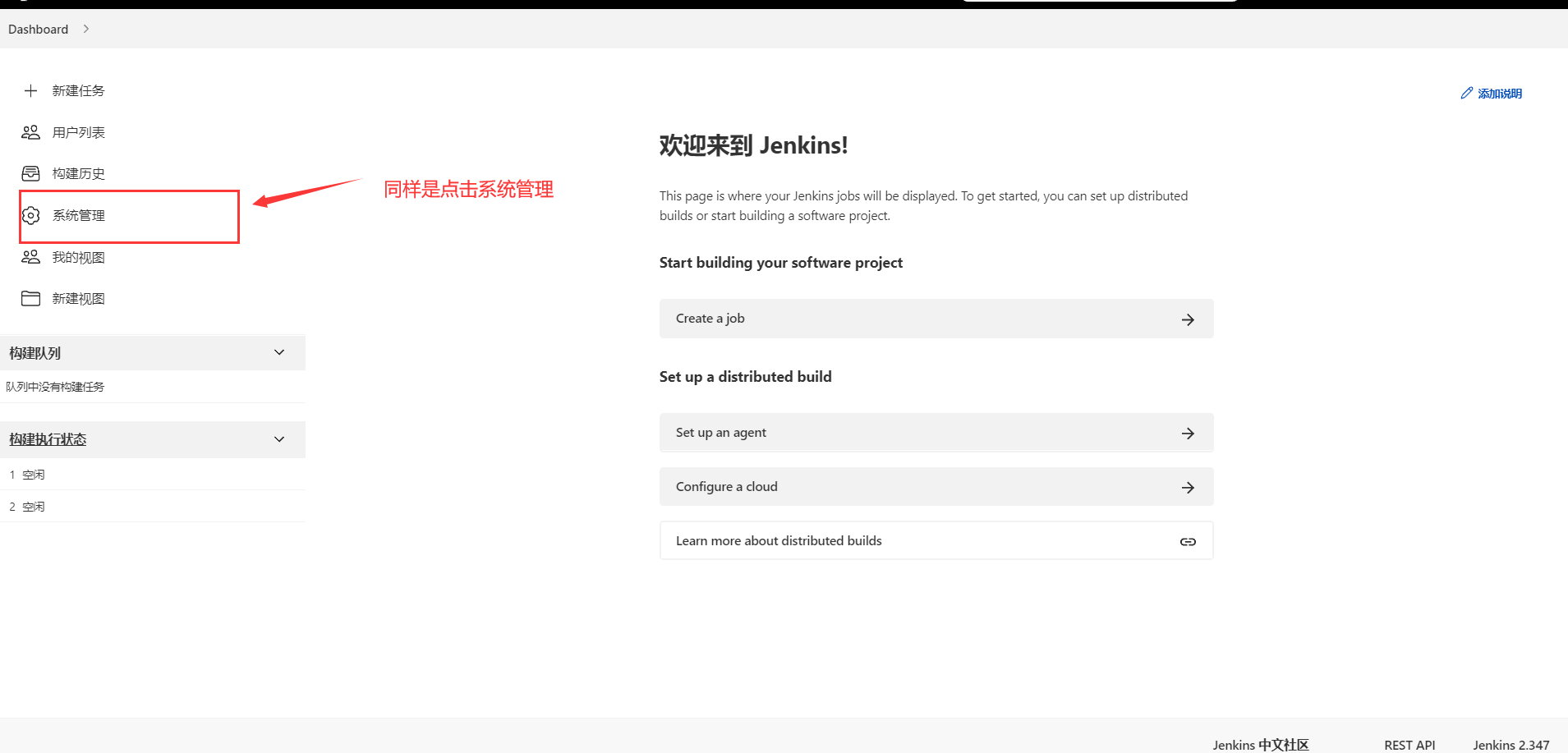
Task: Click the plus icon for 新建任务
Action: [30, 90]
